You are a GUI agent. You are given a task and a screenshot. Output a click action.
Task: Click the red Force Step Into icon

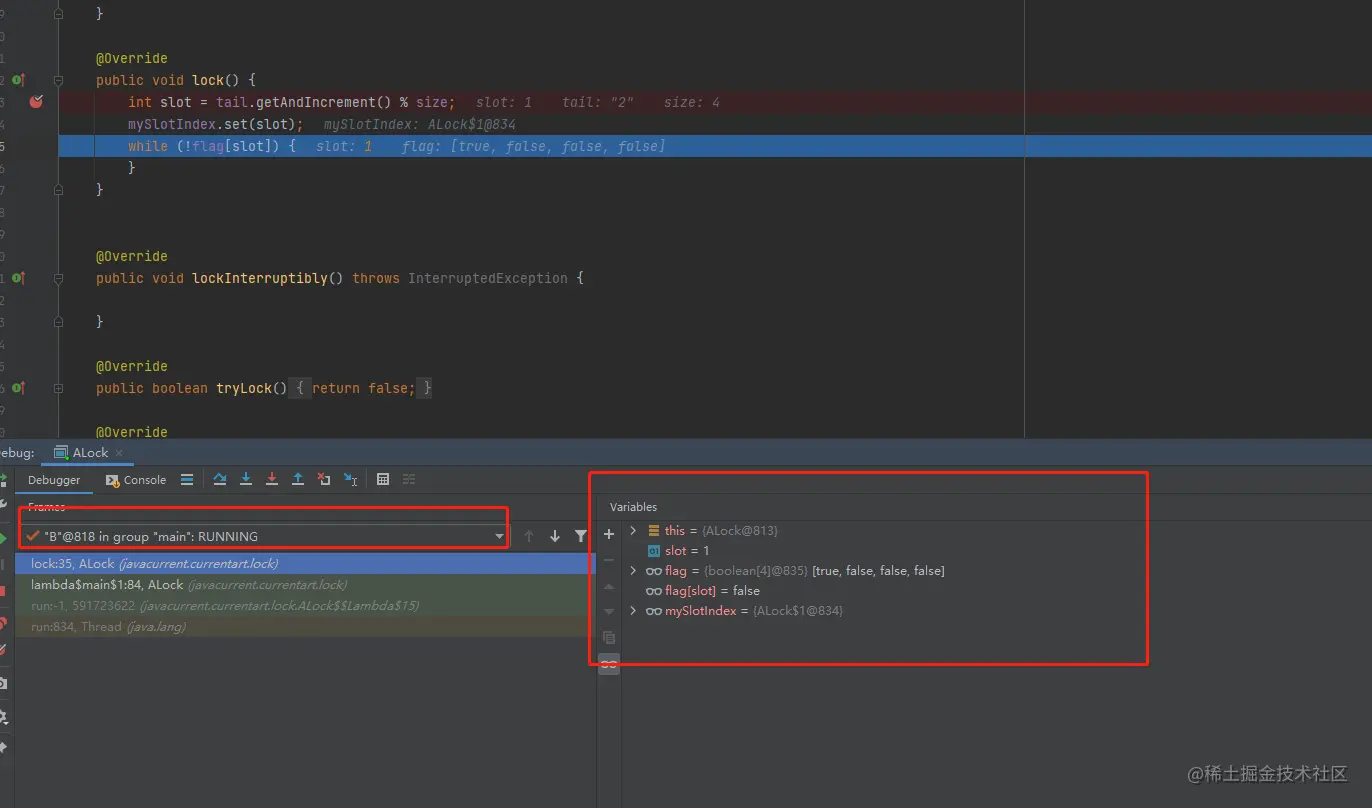(x=272, y=480)
